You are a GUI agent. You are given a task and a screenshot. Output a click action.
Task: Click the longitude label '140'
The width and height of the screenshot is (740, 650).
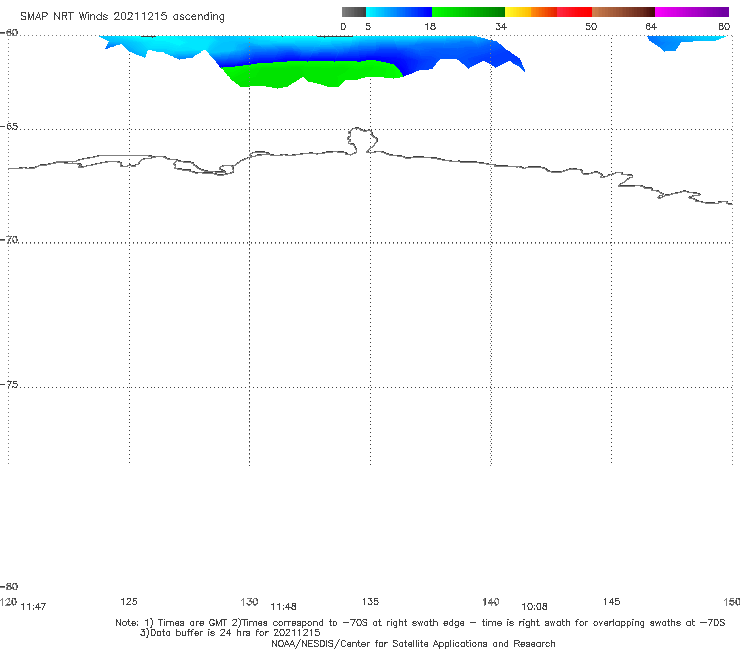click(491, 602)
